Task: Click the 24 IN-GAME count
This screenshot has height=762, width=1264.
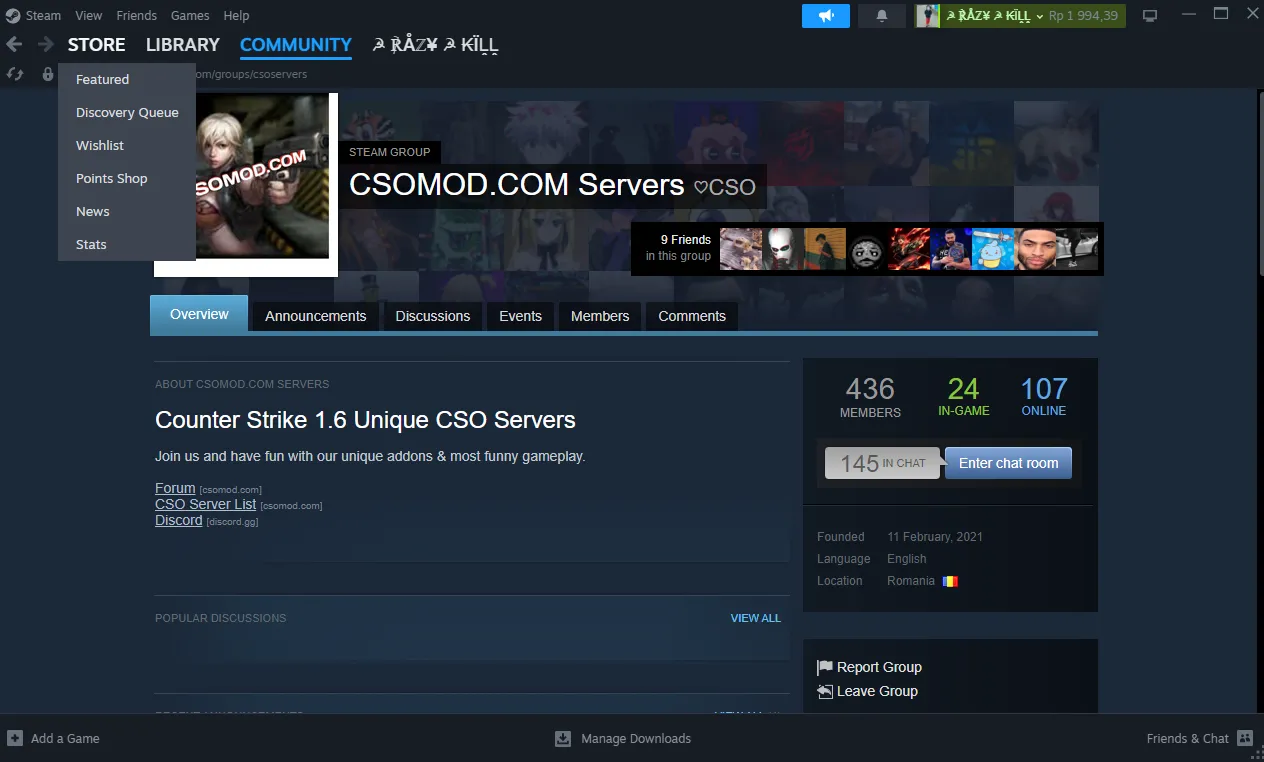Action: coord(964,396)
